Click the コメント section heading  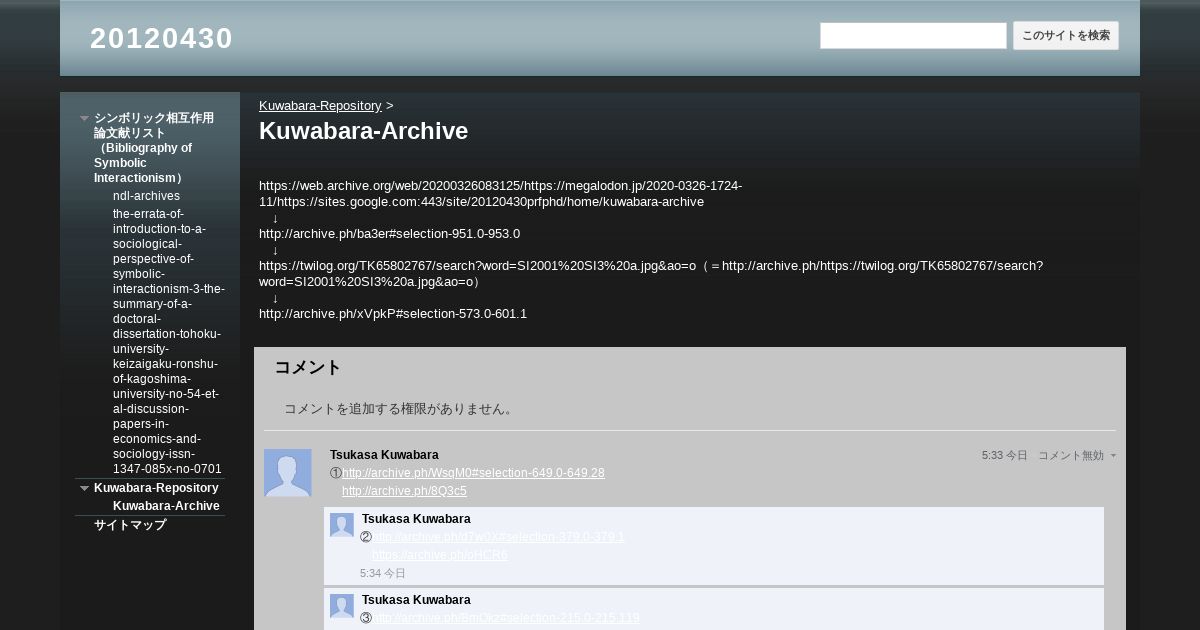pos(308,367)
